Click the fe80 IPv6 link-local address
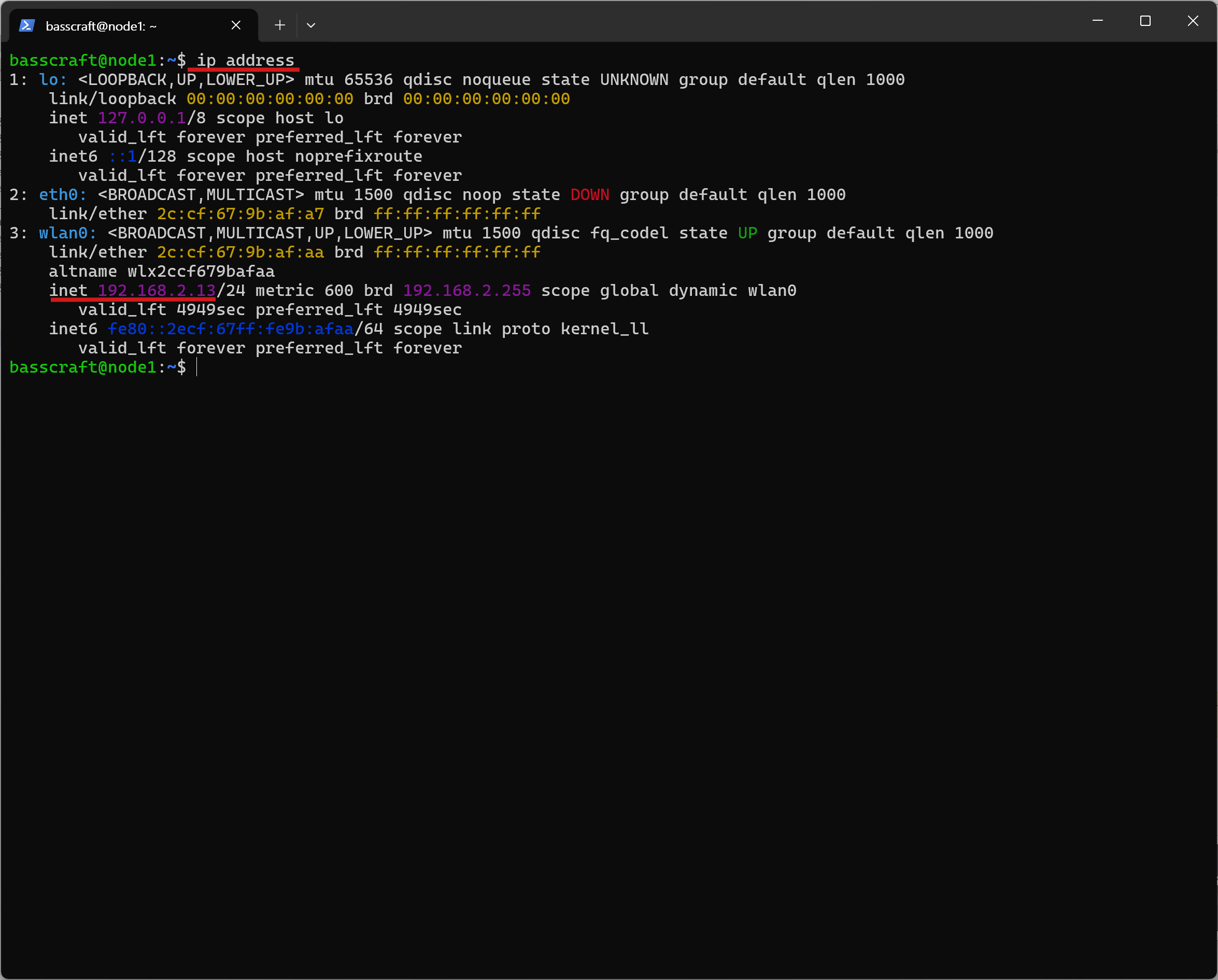The width and height of the screenshot is (1218, 980). [x=230, y=329]
